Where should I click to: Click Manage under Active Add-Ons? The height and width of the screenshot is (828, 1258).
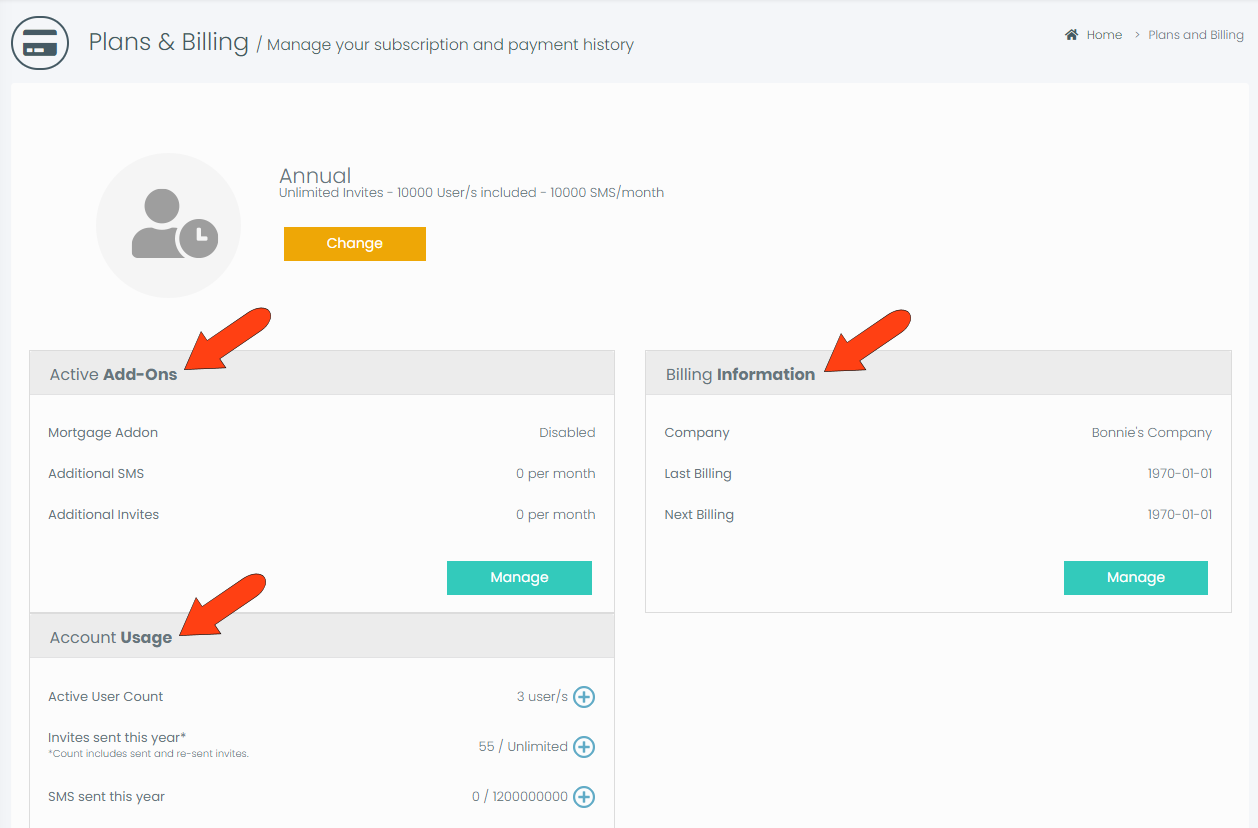[x=519, y=577]
